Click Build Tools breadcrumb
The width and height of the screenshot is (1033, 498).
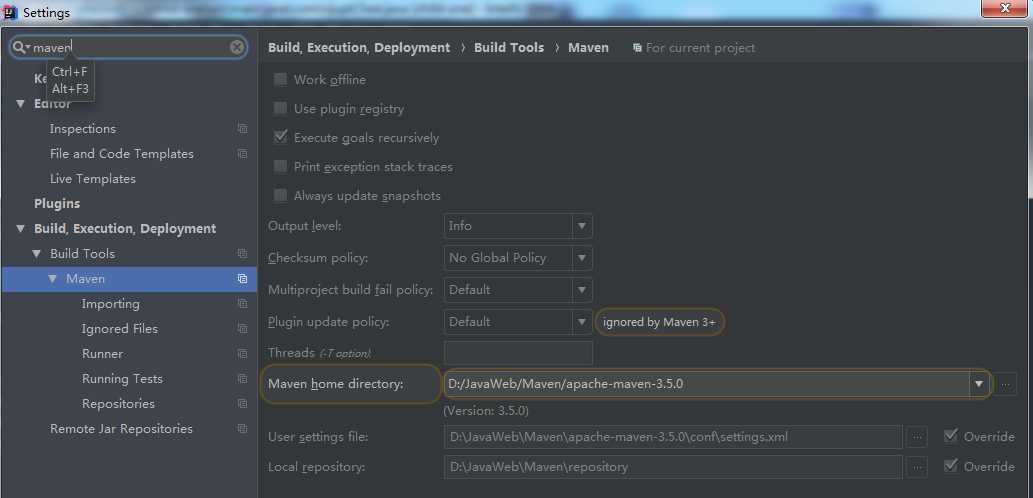(509, 48)
